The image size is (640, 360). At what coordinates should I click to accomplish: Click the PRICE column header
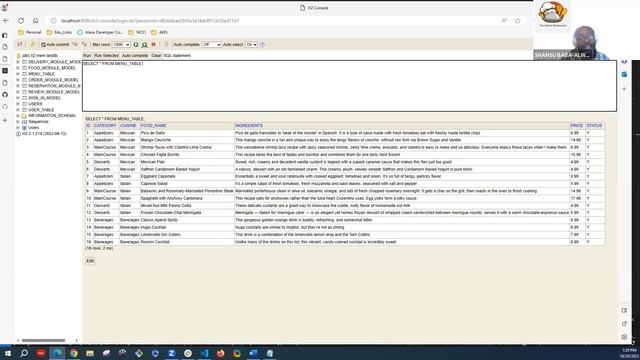[x=577, y=125]
